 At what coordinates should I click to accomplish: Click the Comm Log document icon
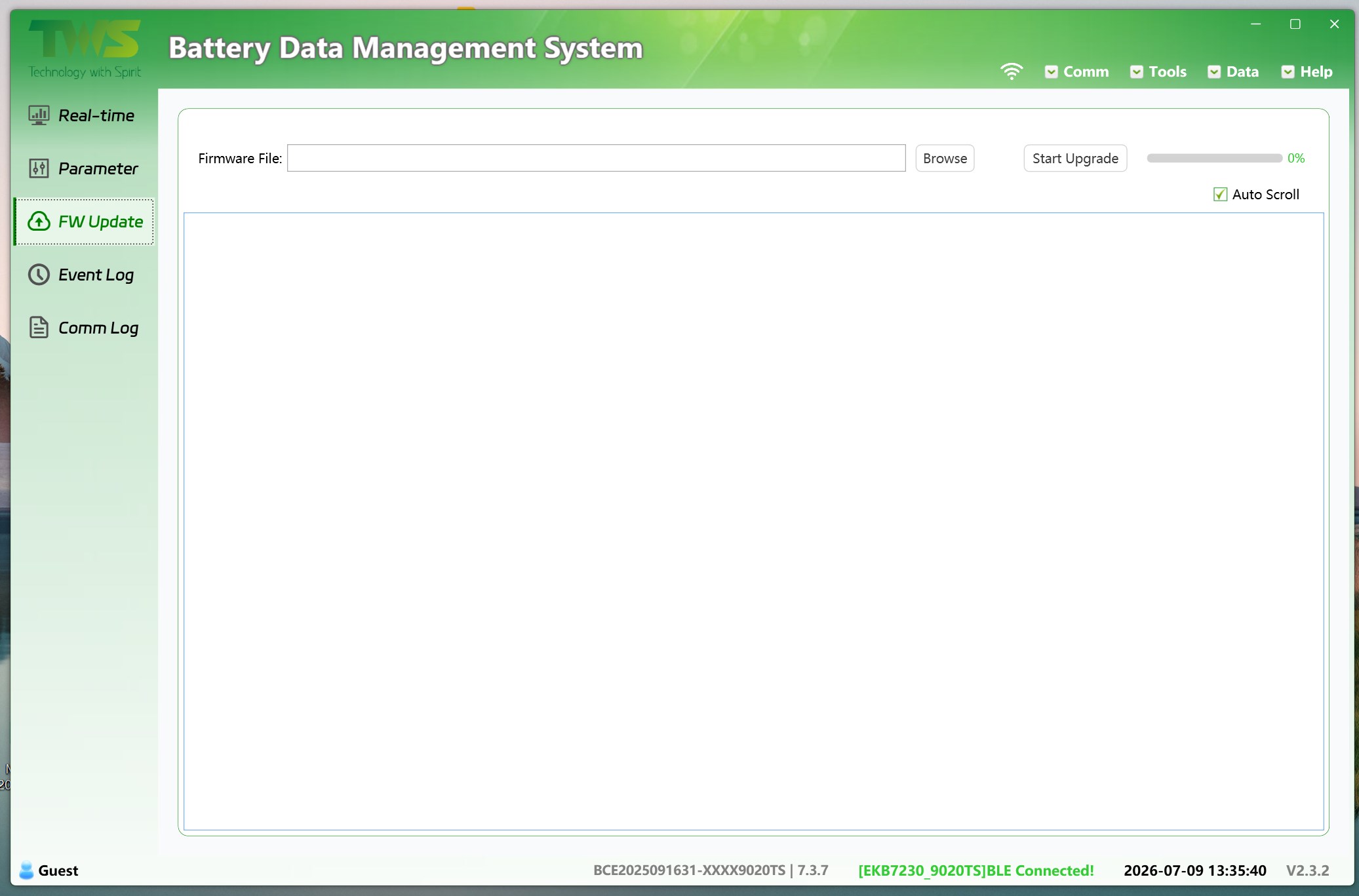[x=39, y=327]
